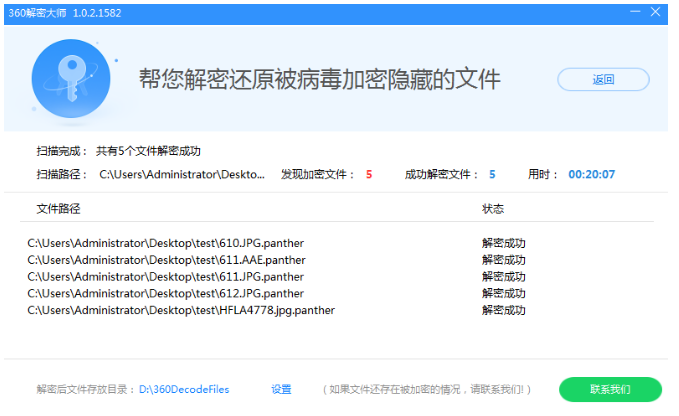679x416 pixels.
Task: Click the 共有5个文件解密成功 summary text
Action: tap(148, 151)
